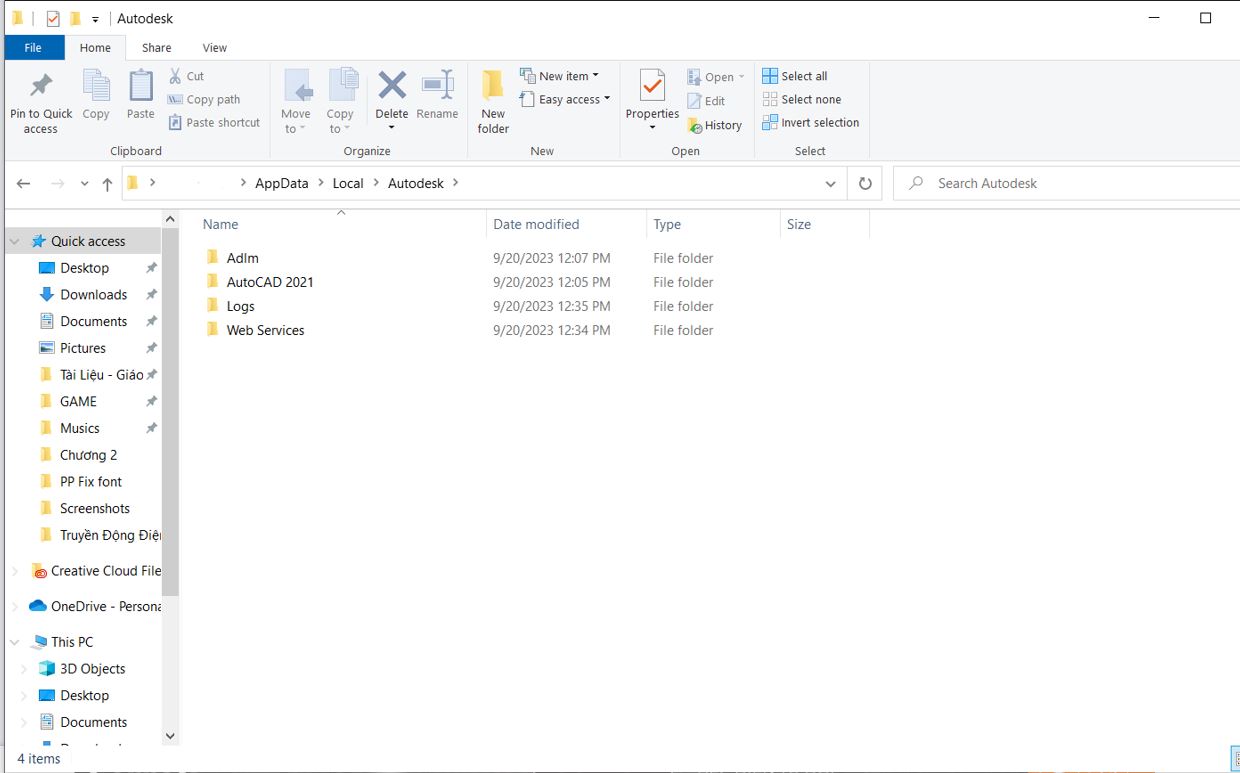The height and width of the screenshot is (773, 1240).
Task: Open the File menu tab
Action: point(33,47)
